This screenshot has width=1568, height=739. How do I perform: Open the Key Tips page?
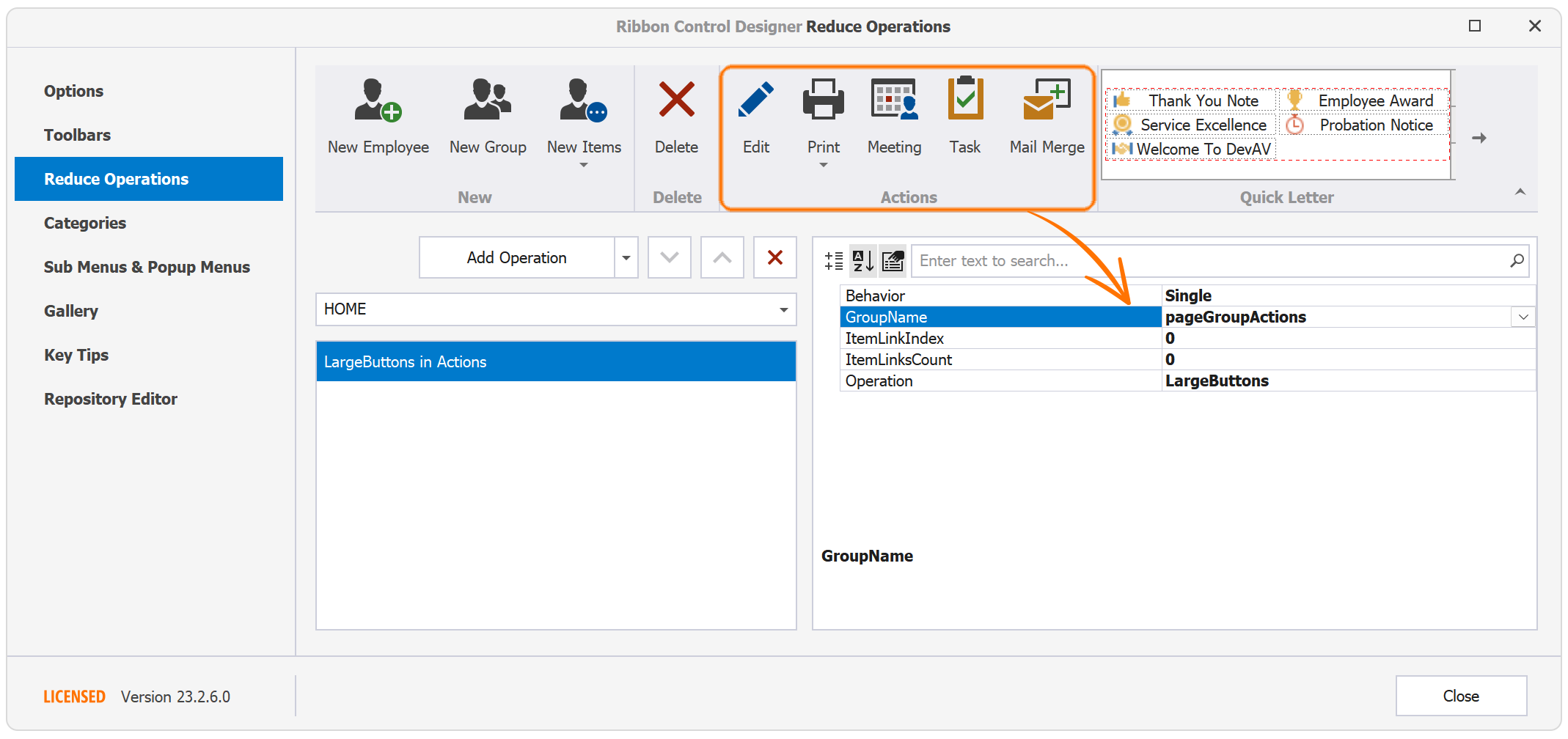click(x=149, y=355)
